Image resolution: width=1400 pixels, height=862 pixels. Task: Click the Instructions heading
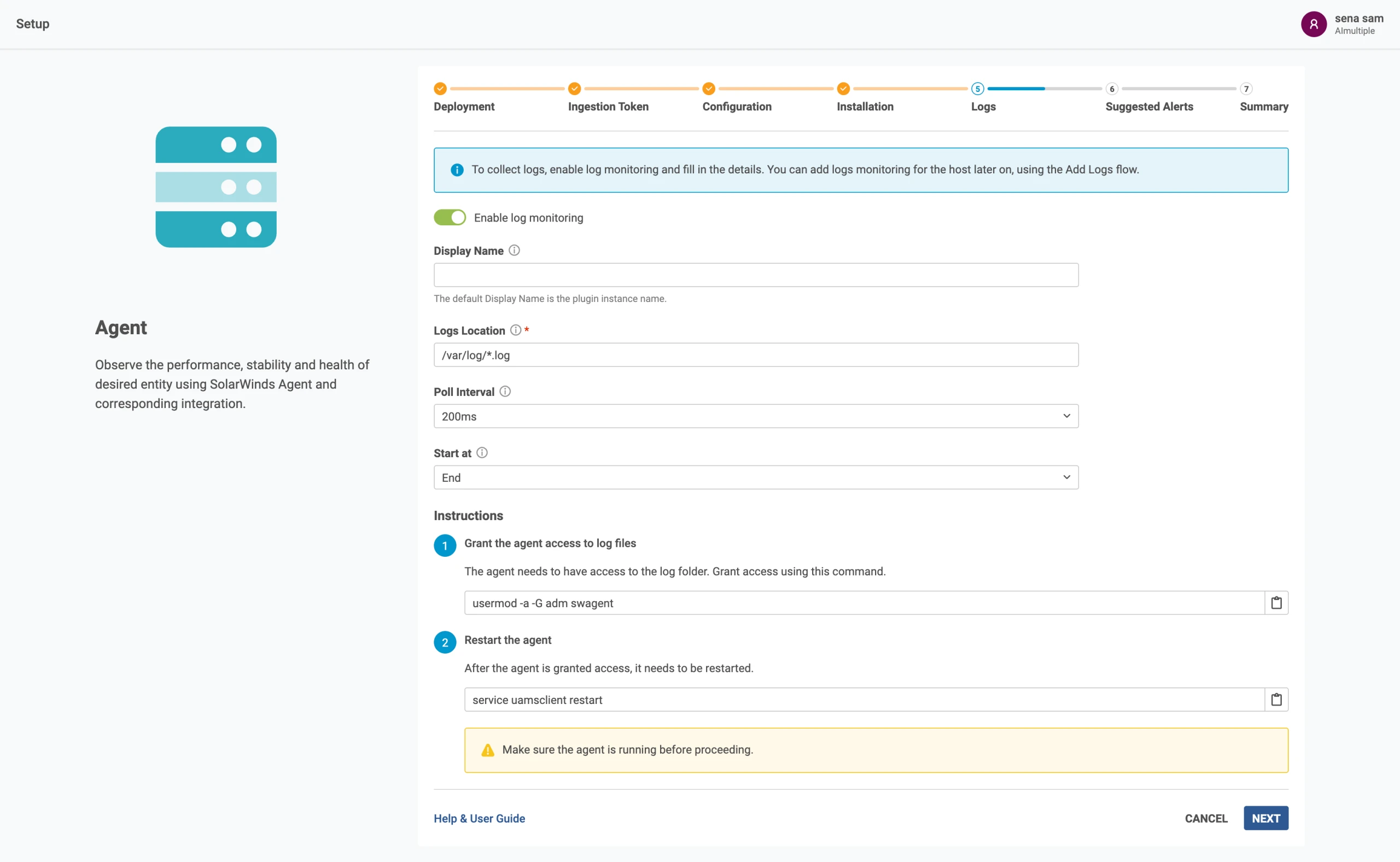[x=468, y=515]
